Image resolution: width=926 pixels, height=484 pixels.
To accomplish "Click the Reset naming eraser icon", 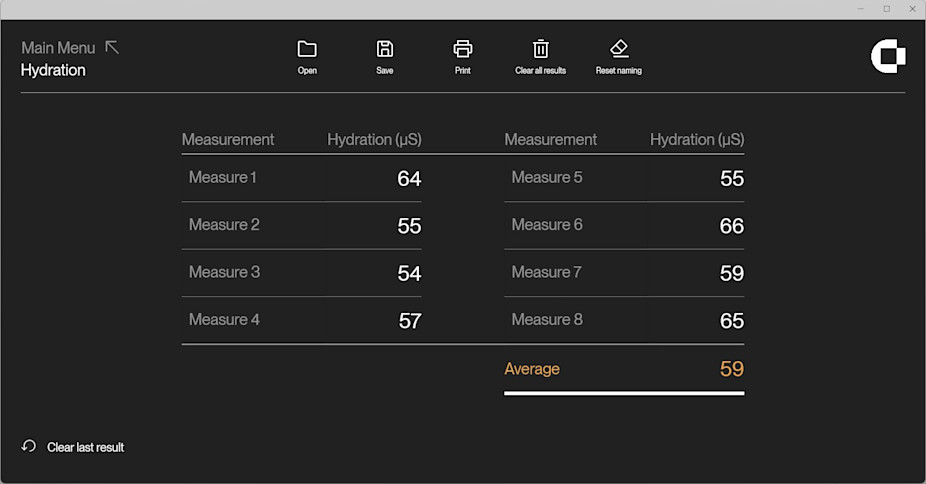I will click(x=619, y=49).
